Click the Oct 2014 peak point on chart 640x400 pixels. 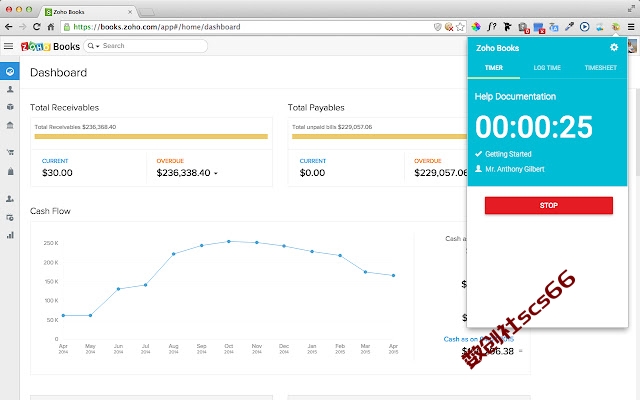coord(229,242)
